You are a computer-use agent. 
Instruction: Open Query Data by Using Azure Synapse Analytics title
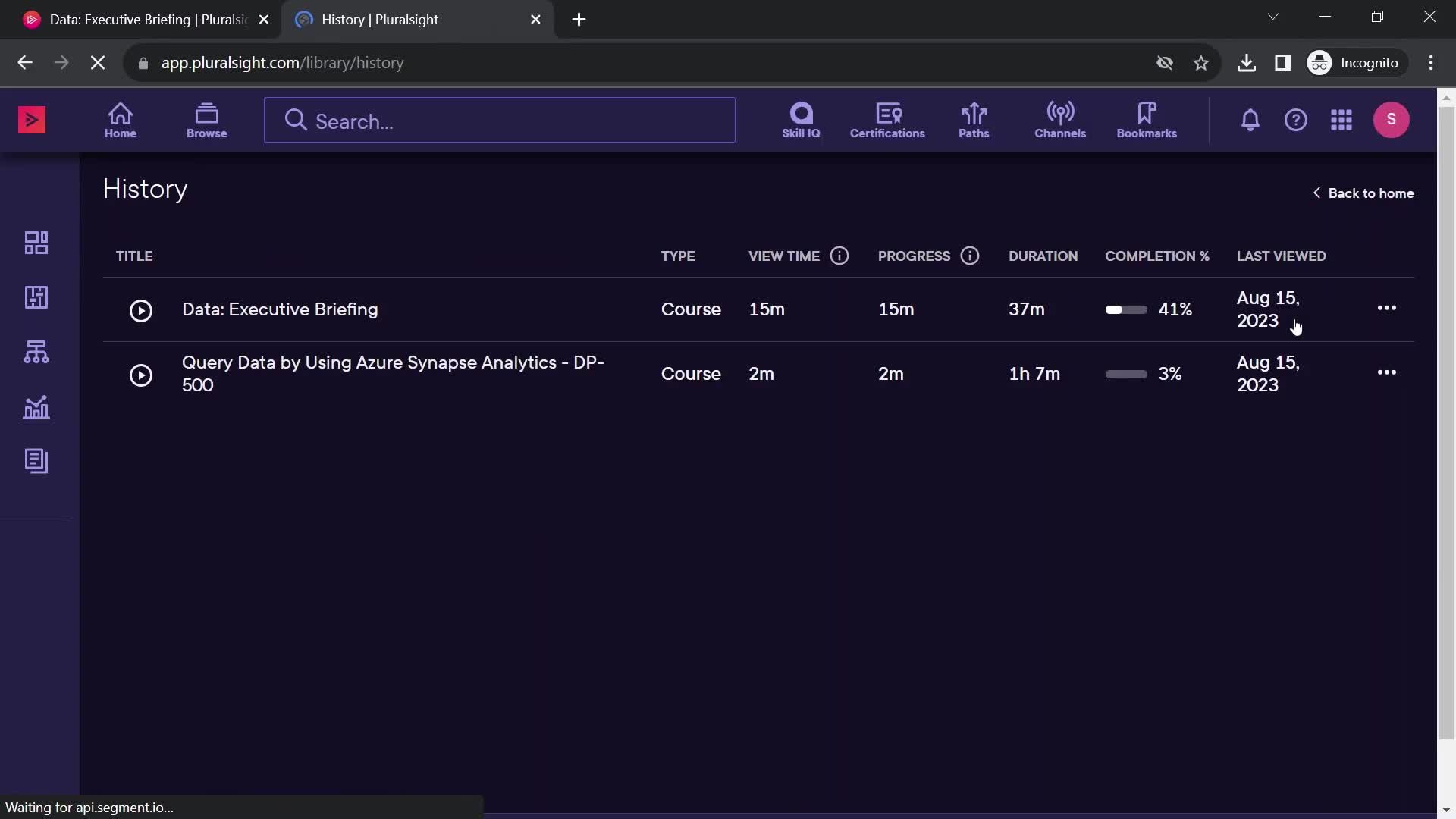point(393,374)
